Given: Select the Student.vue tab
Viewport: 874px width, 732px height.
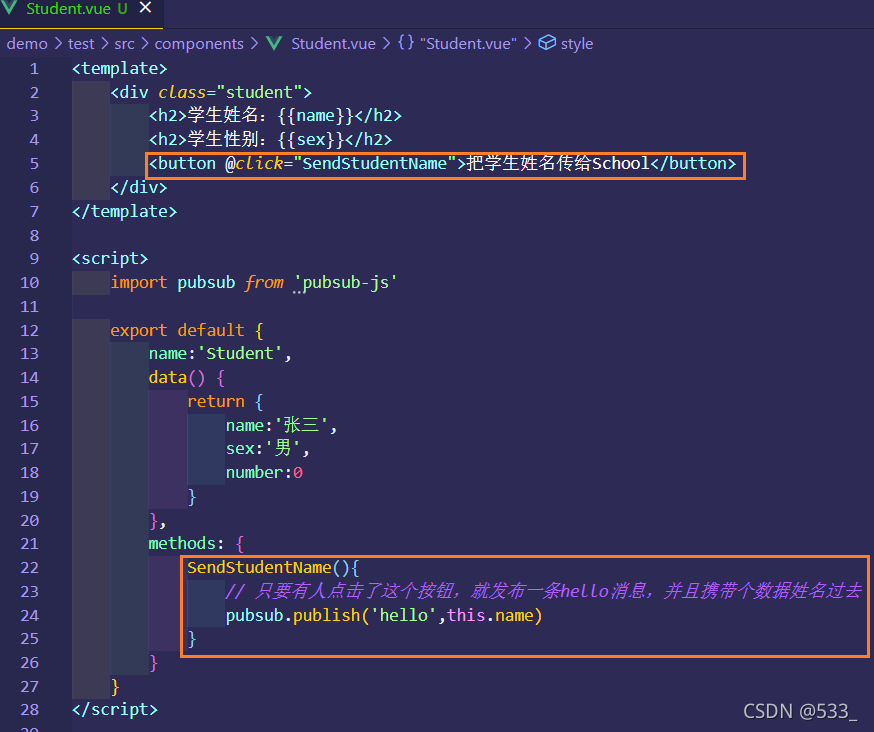Looking at the screenshot, I should [81, 13].
